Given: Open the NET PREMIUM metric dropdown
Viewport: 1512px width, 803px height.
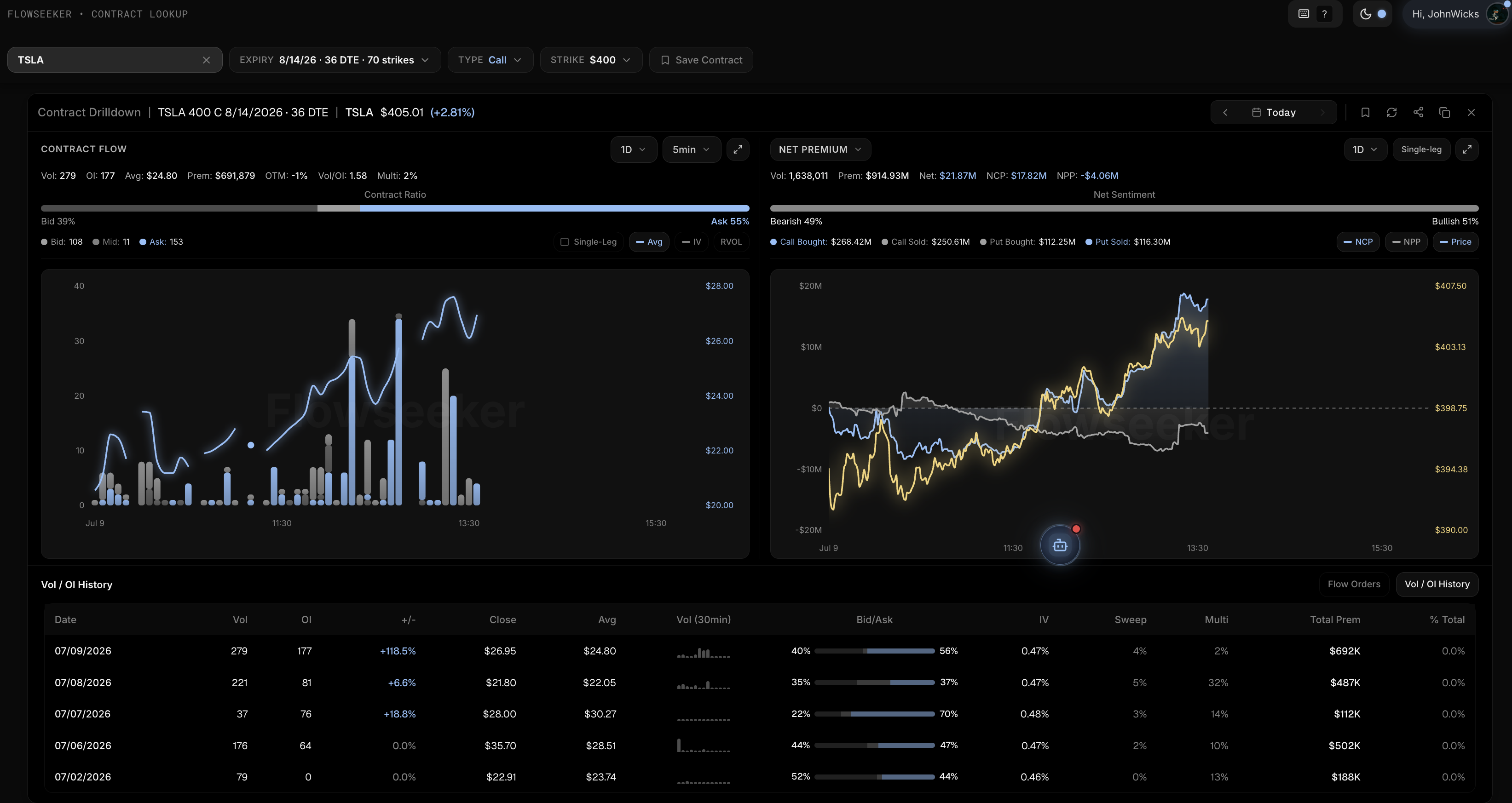Looking at the screenshot, I should point(820,149).
